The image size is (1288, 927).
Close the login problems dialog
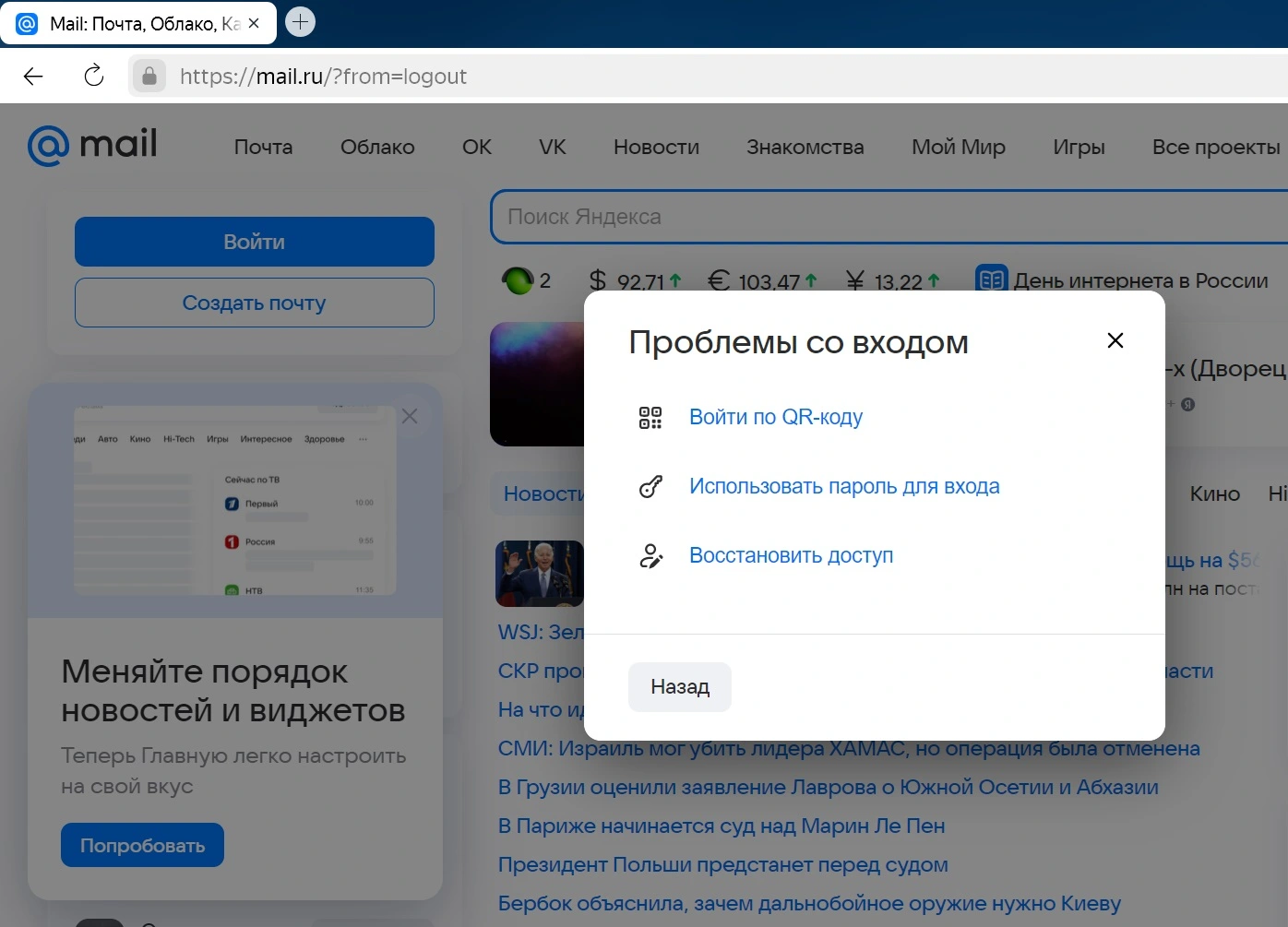[1115, 340]
